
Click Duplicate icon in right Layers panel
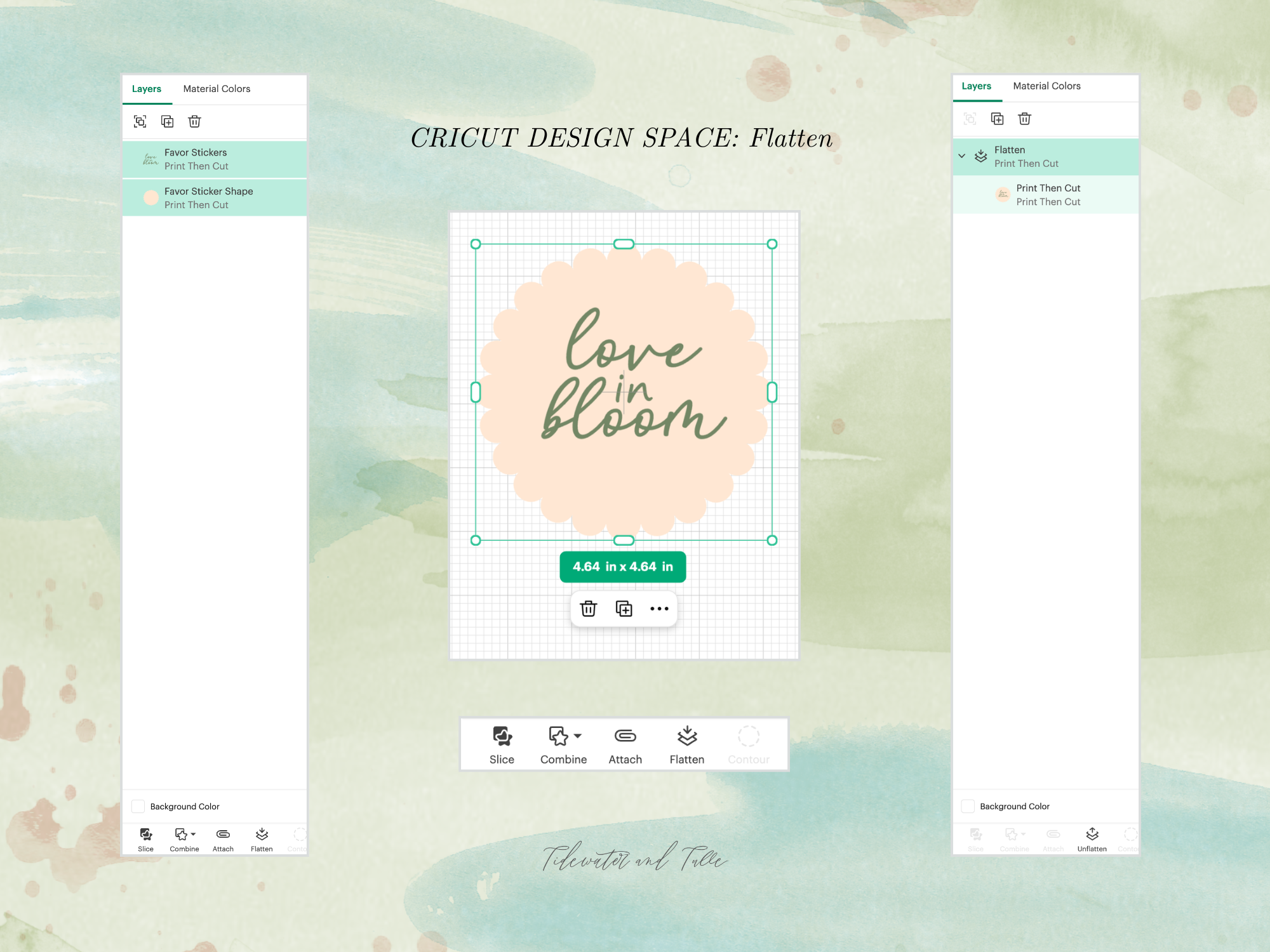pos(997,119)
